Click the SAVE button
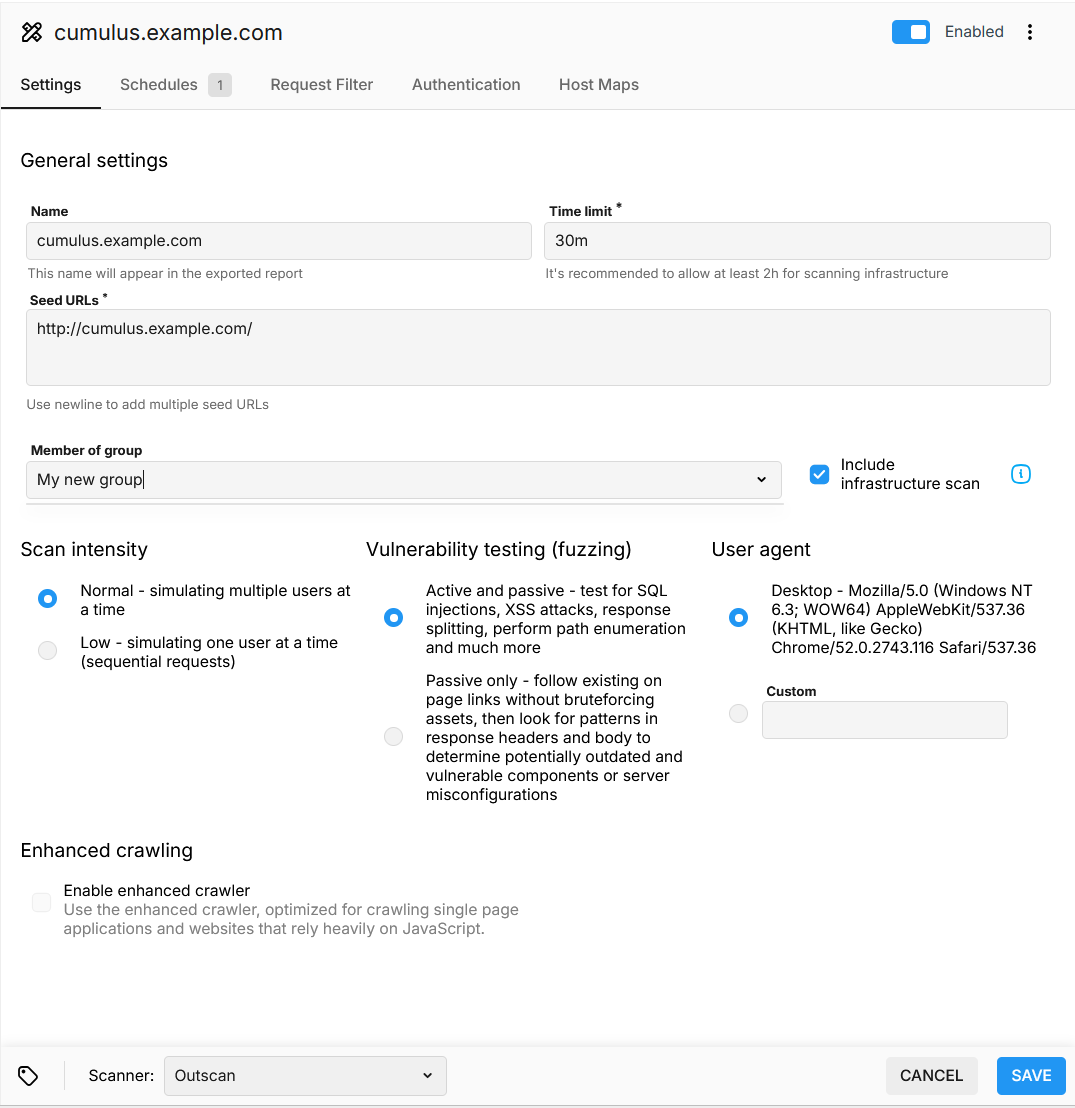 (1031, 1076)
